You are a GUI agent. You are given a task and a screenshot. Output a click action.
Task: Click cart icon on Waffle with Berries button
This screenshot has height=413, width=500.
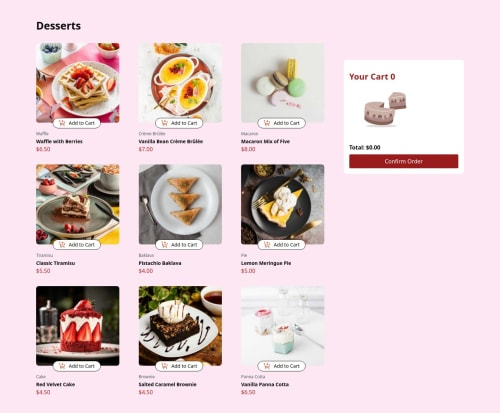[62, 123]
